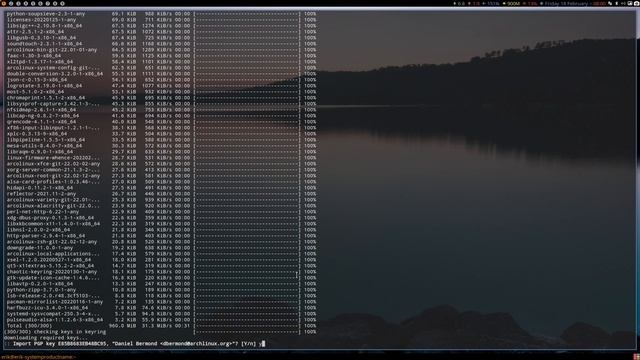Screen dimensions: 640x360
Task: Click the libpipeline package row
Action: [161, 140]
